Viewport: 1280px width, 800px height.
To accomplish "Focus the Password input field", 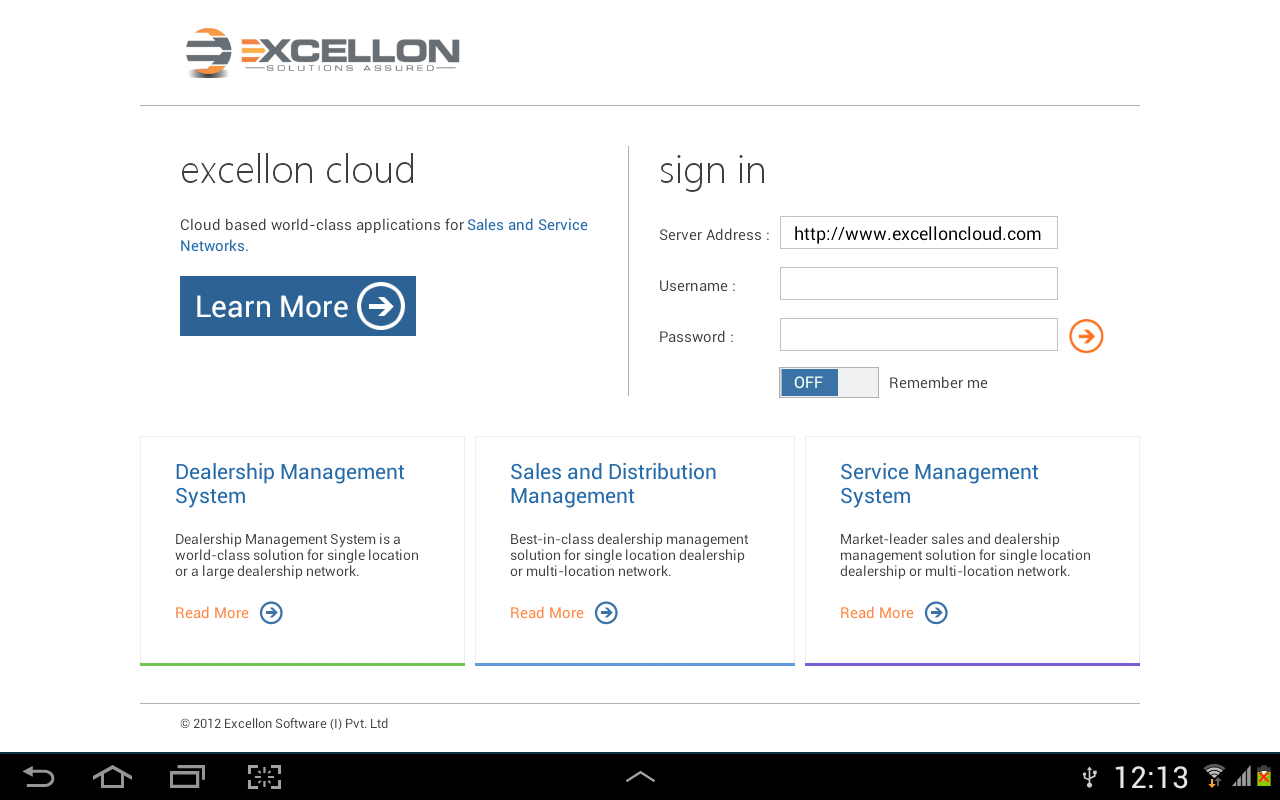I will coord(919,335).
